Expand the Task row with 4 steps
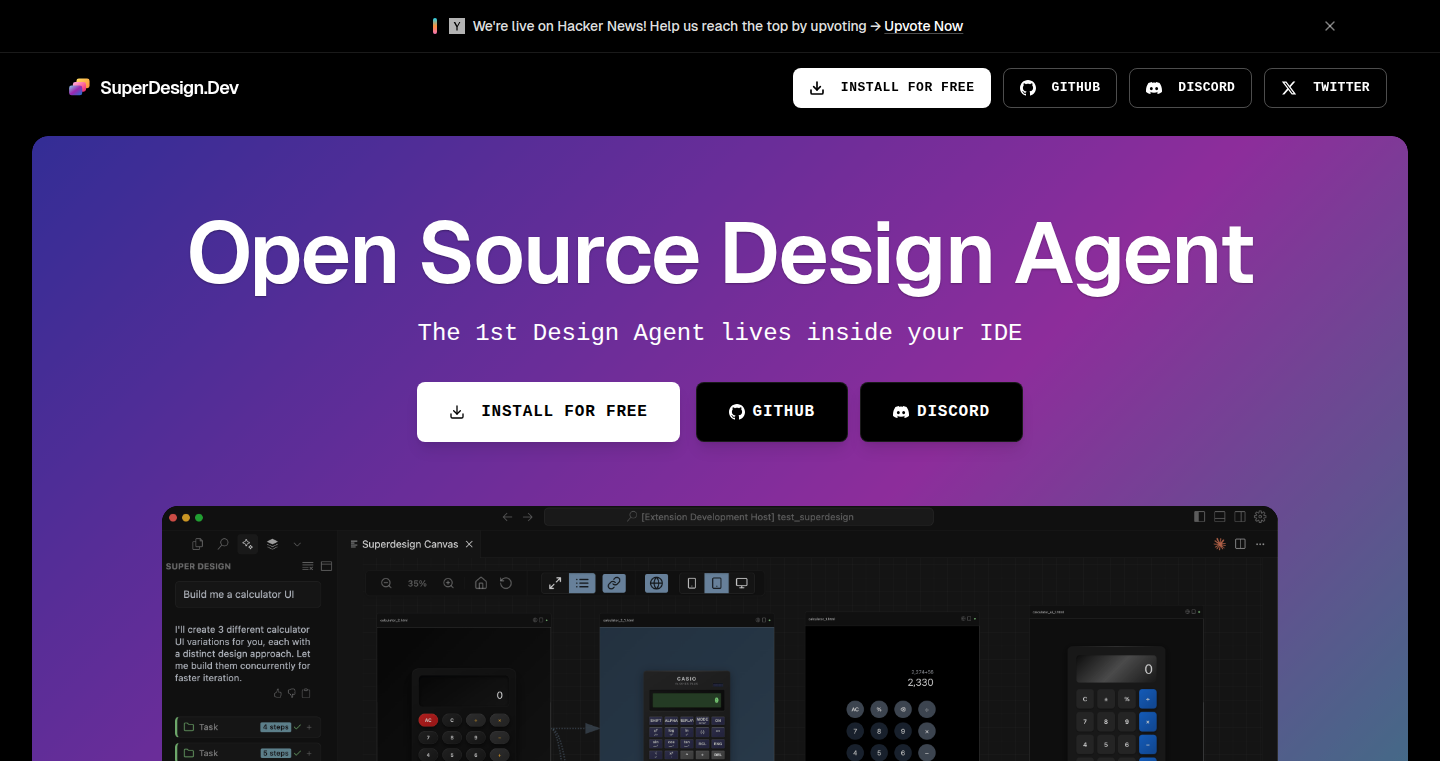 [x=248, y=727]
